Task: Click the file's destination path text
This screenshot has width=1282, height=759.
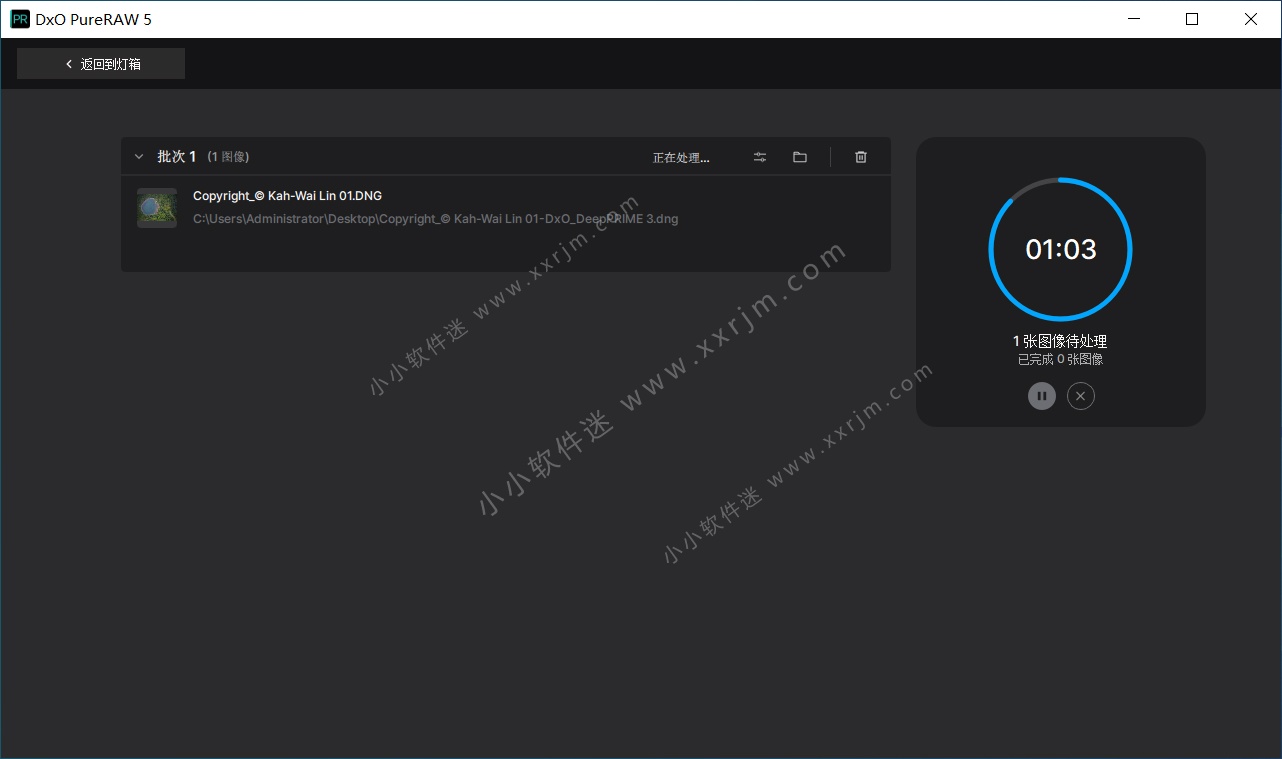Action: [x=435, y=218]
